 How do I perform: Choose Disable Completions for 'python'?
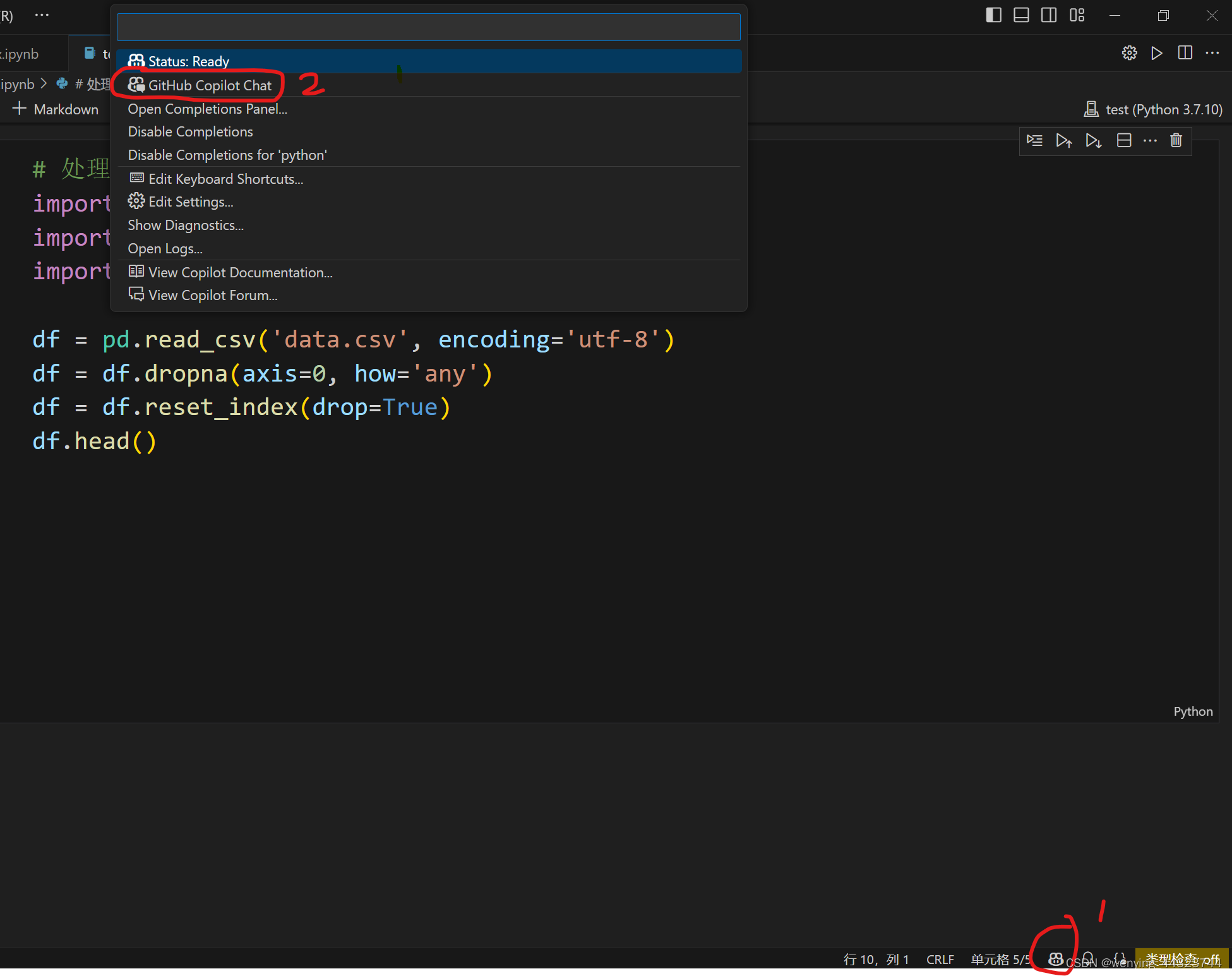coord(227,155)
